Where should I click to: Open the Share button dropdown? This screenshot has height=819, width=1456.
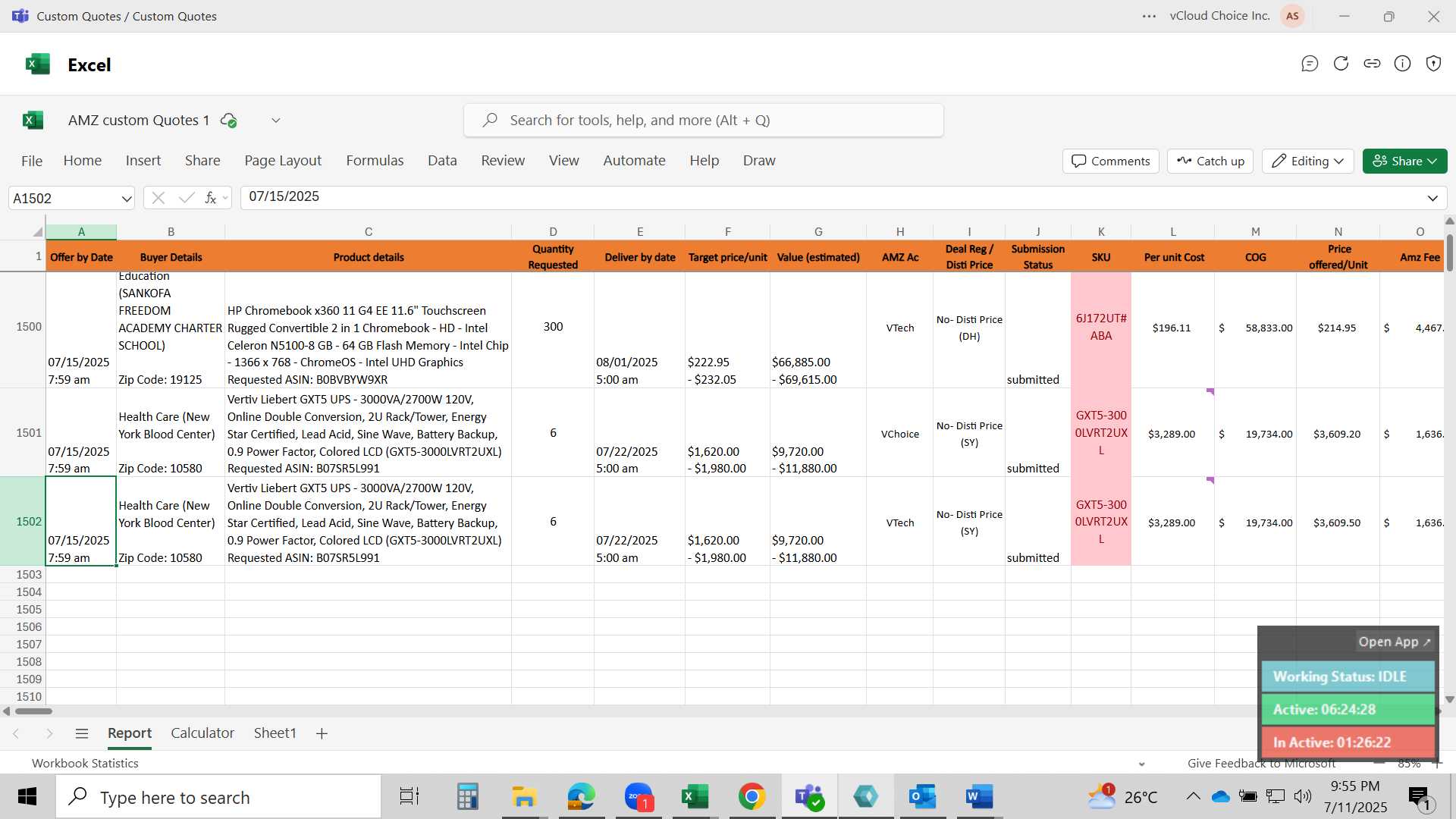tap(1404, 161)
